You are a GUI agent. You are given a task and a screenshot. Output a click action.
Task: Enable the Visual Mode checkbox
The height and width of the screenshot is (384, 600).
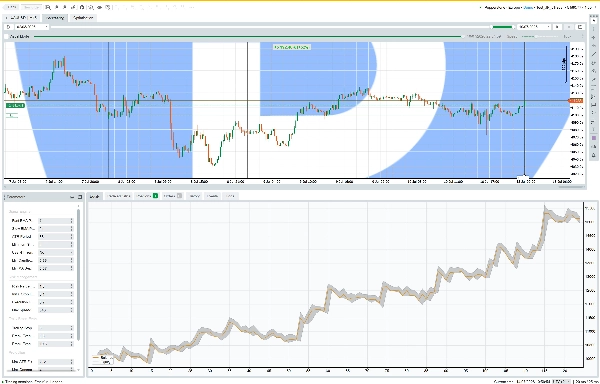[x=6, y=37]
